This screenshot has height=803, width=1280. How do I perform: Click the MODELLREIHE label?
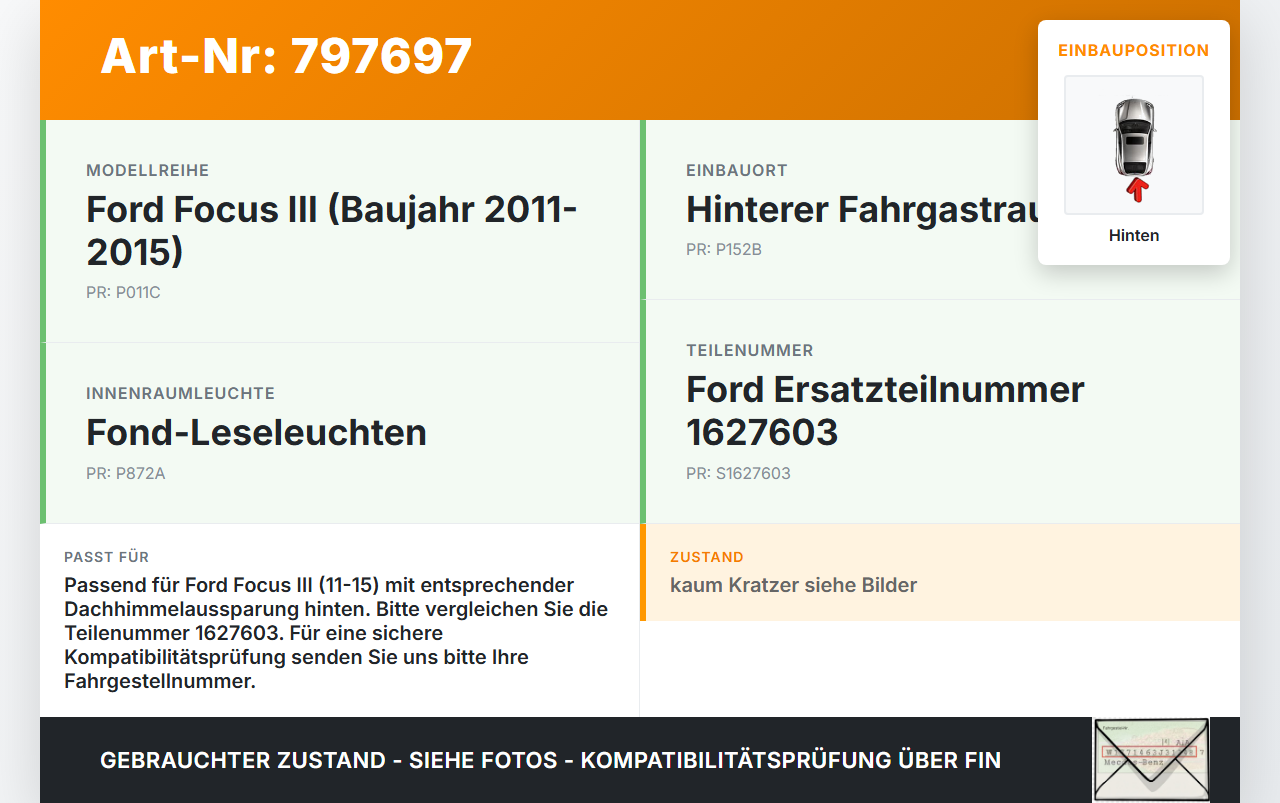[x=148, y=171]
